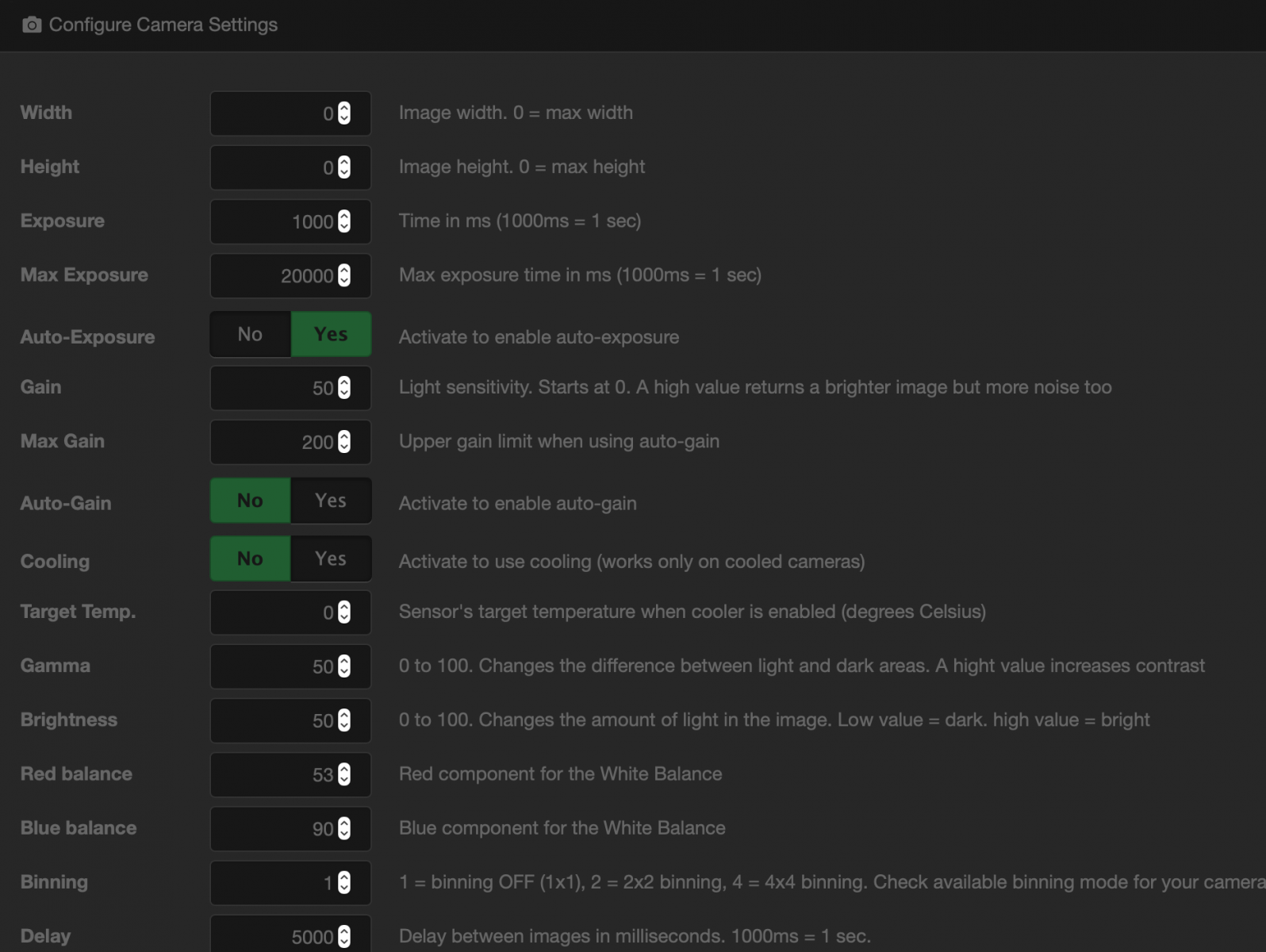Click the Cooling label
The height and width of the screenshot is (952, 1266).
click(x=55, y=562)
